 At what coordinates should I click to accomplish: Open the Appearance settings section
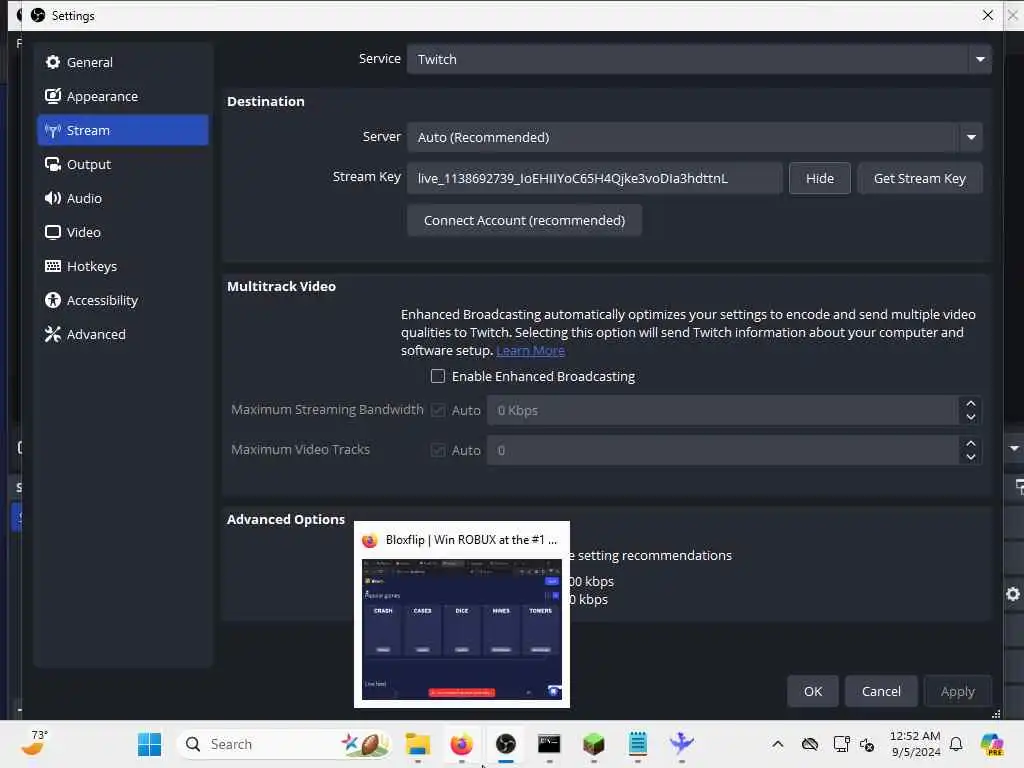click(123, 96)
